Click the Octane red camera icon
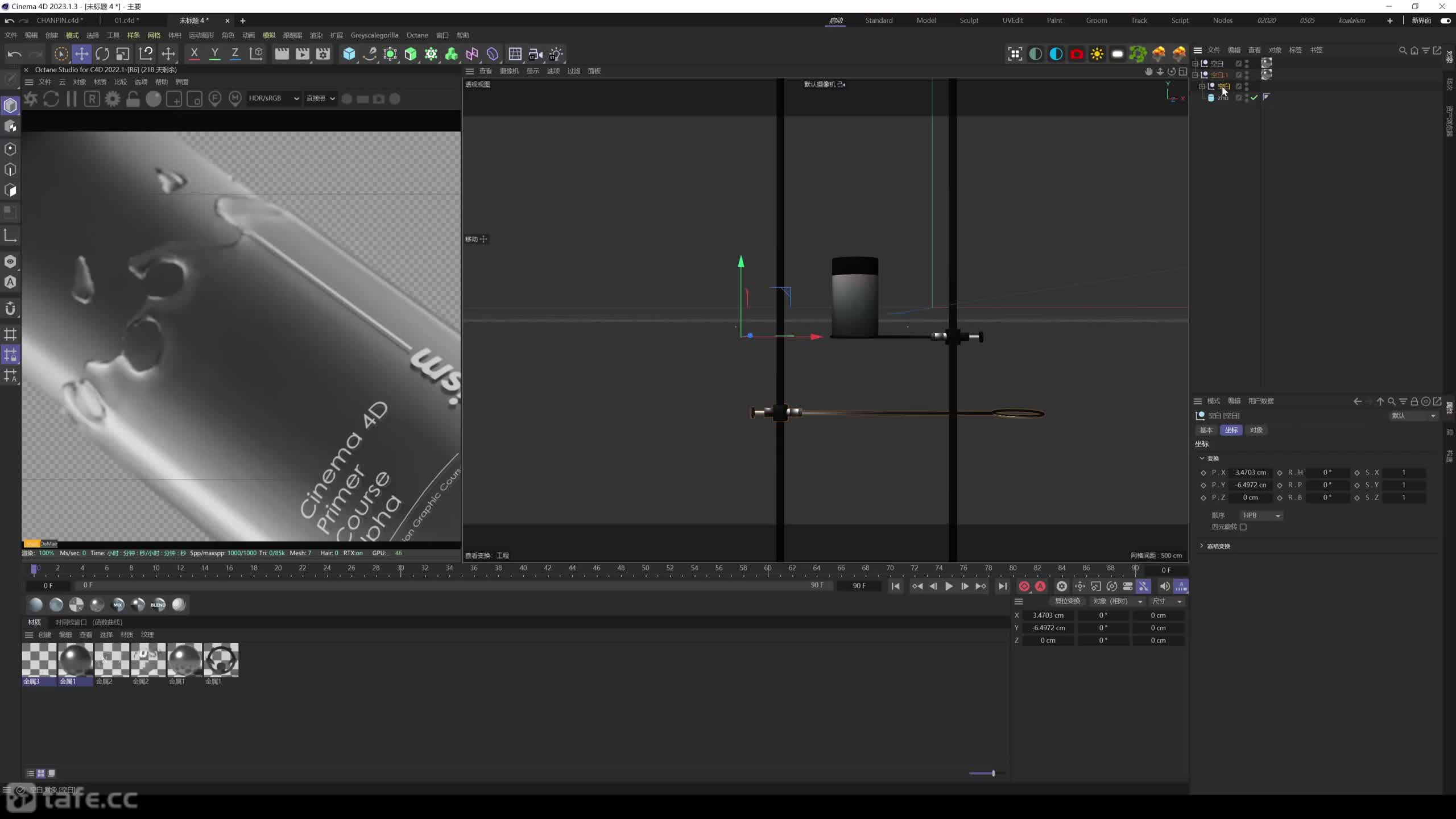Image resolution: width=1456 pixels, height=819 pixels. [x=1077, y=54]
